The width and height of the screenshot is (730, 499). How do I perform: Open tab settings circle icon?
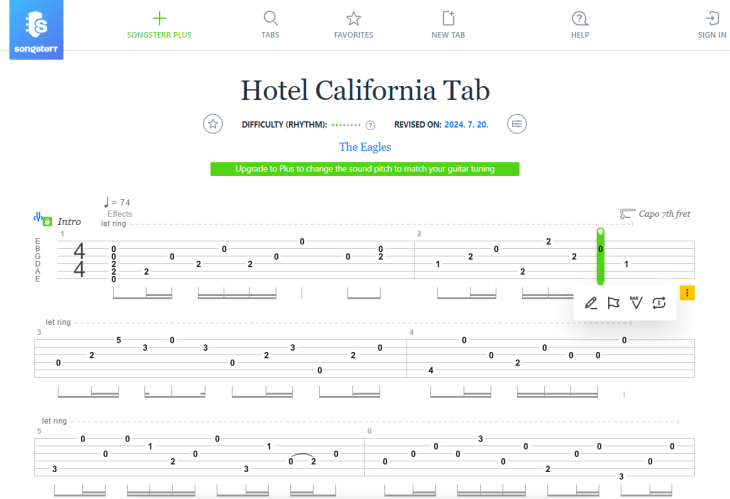pyautogui.click(x=517, y=124)
